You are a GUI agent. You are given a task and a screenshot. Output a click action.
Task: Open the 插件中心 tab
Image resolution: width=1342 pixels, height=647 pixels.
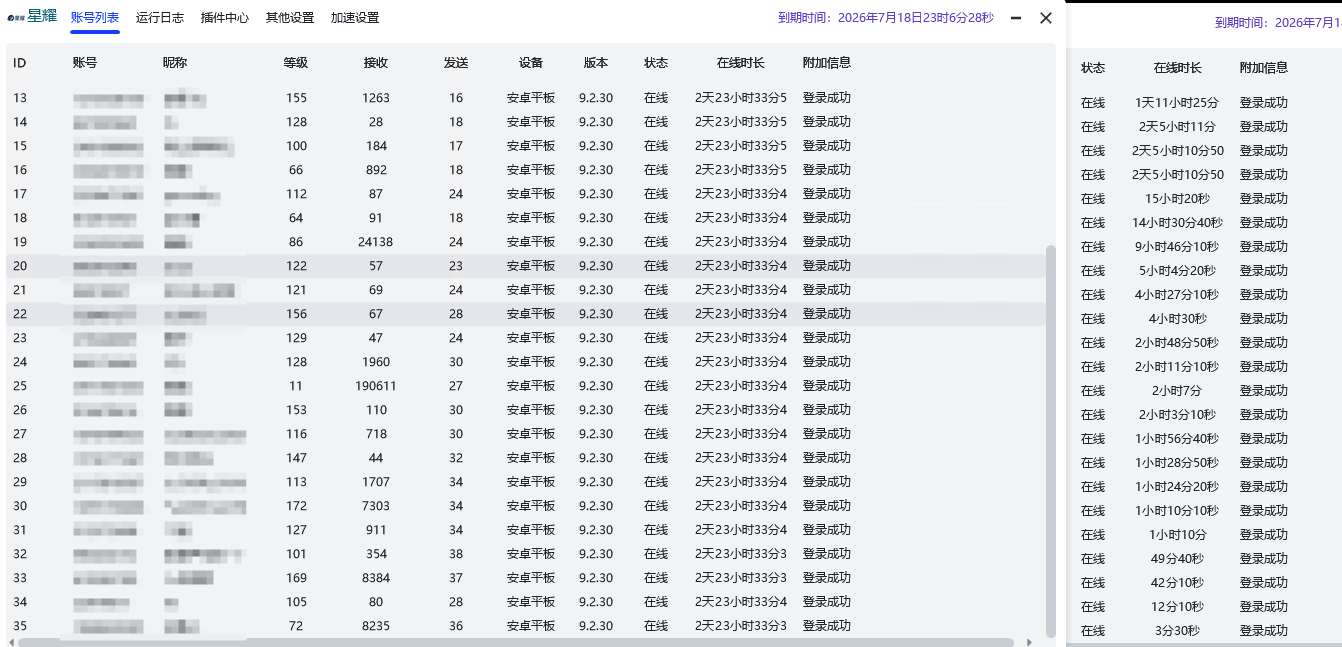(225, 18)
